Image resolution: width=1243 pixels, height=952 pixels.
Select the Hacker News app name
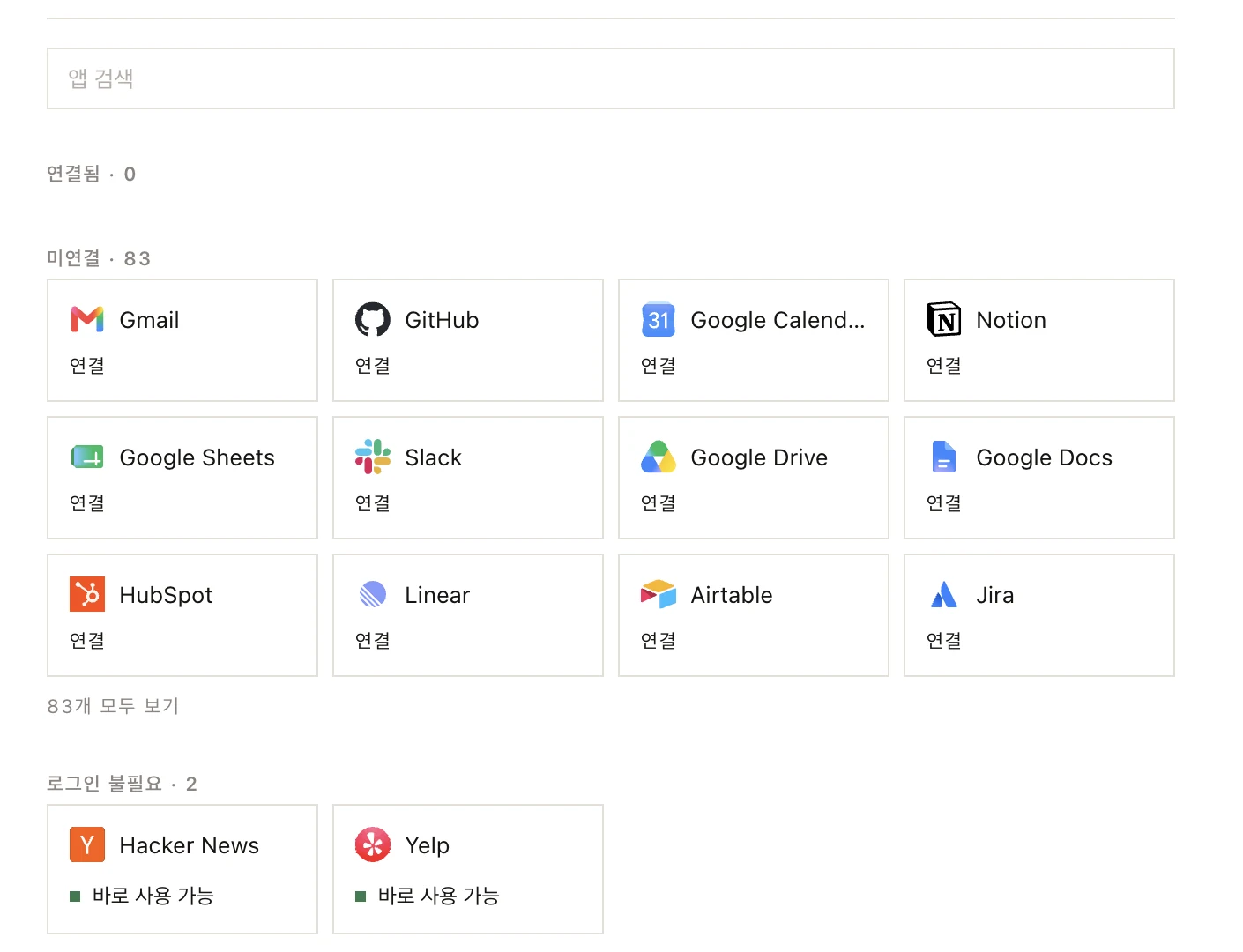pos(190,845)
